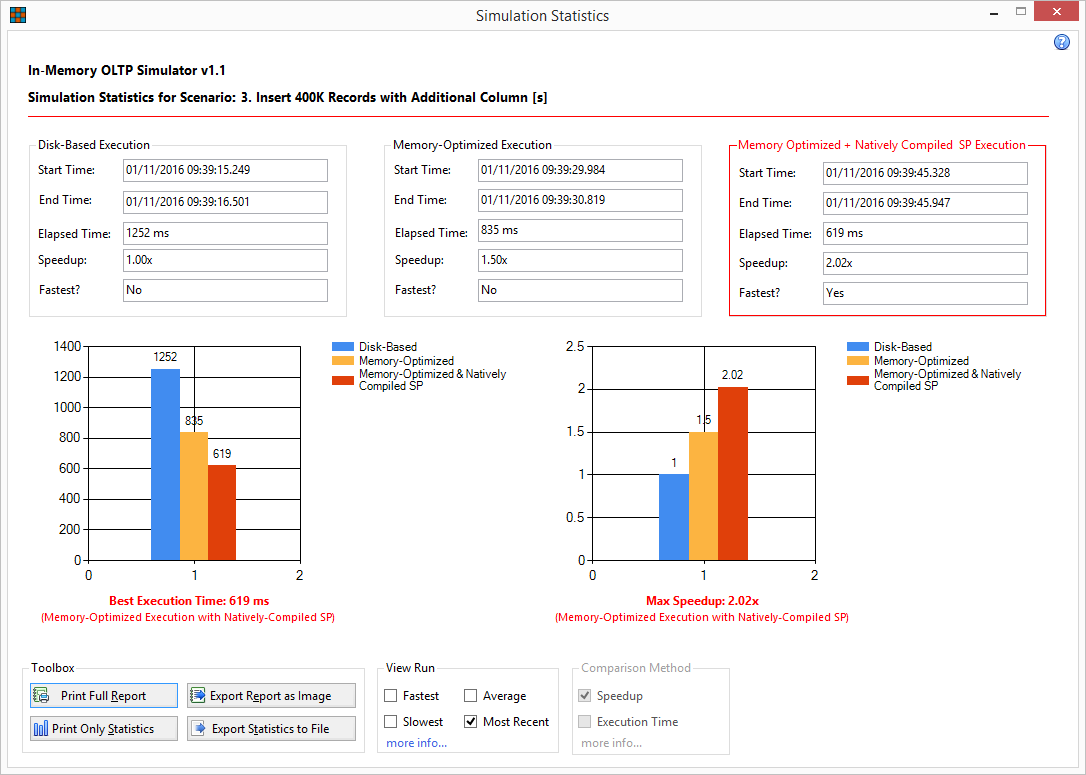The height and width of the screenshot is (775, 1086).
Task: Click the Natively Compiled Speedup 2.02x field
Action: click(925, 263)
